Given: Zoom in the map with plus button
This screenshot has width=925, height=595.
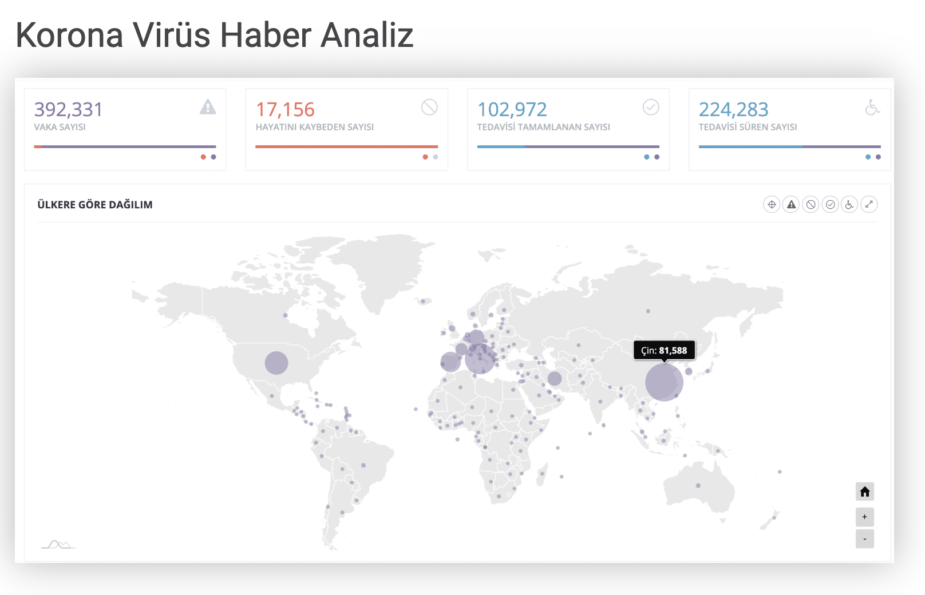Looking at the screenshot, I should (x=865, y=517).
